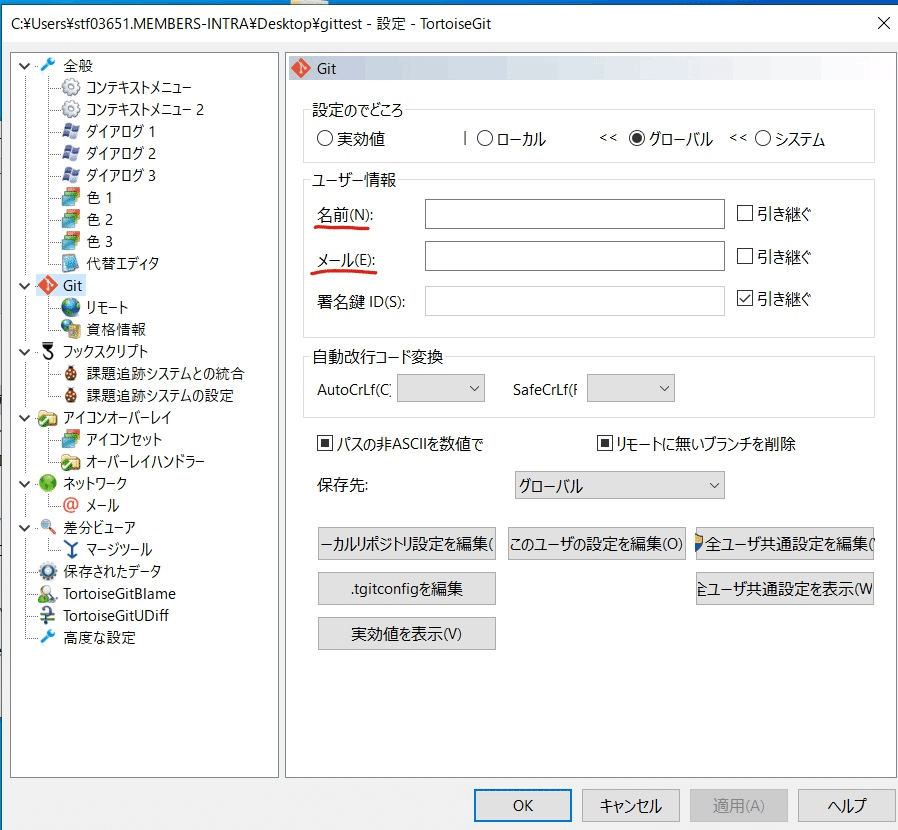
Task: Click the ダイアログ 1 window icon
Action: pyautogui.click(x=70, y=131)
